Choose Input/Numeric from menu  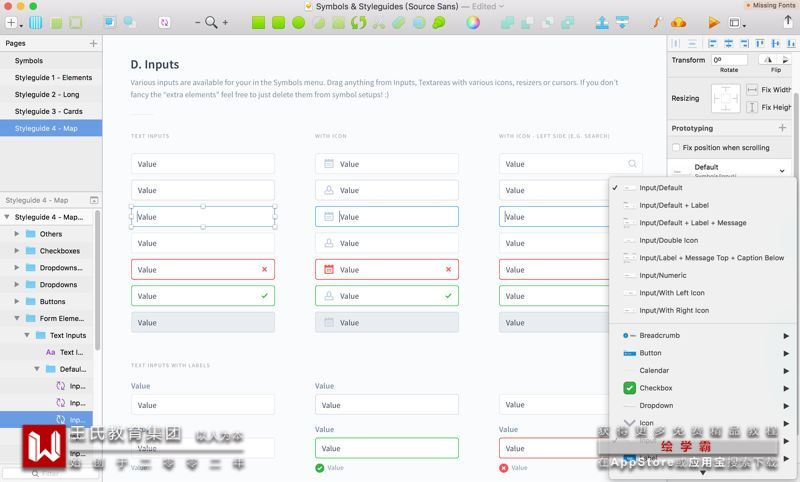pyautogui.click(x=663, y=275)
